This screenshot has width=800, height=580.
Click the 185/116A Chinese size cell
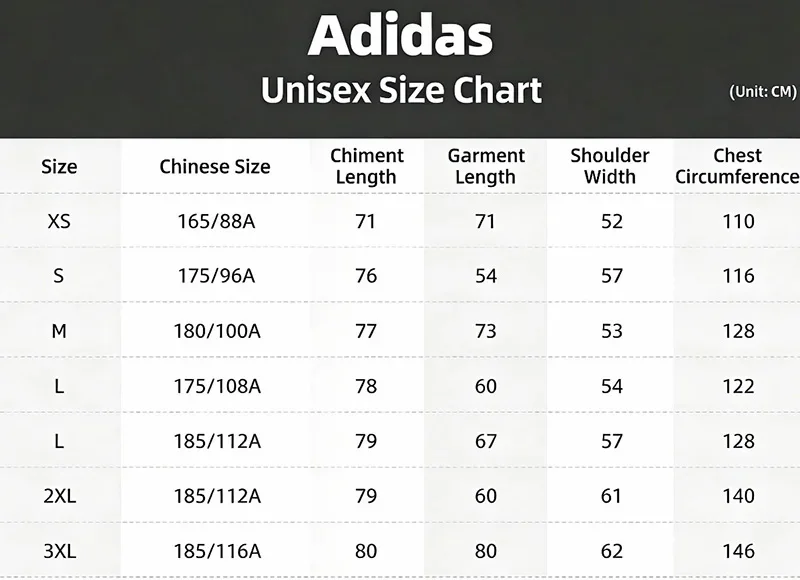coord(217,551)
